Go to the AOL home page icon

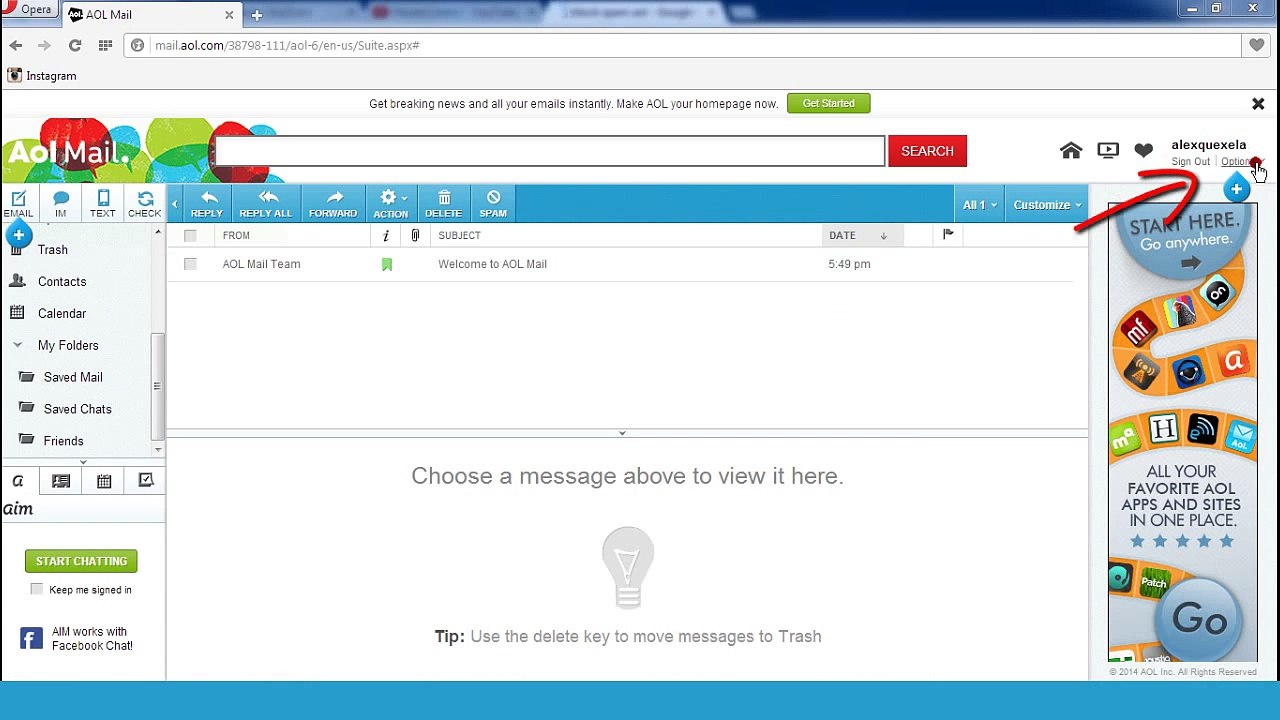1071,150
